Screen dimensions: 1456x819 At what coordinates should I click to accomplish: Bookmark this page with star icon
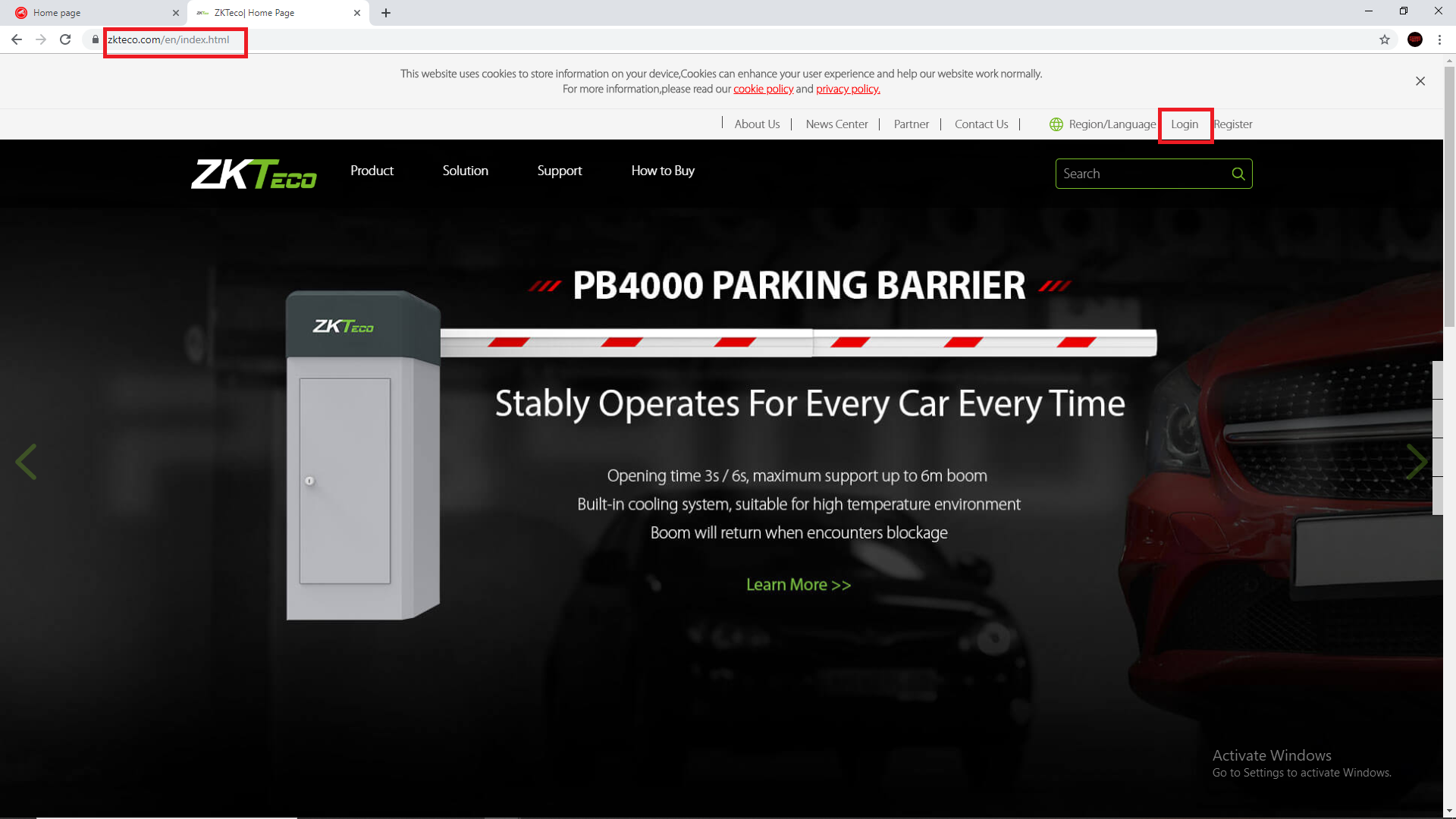(1385, 39)
